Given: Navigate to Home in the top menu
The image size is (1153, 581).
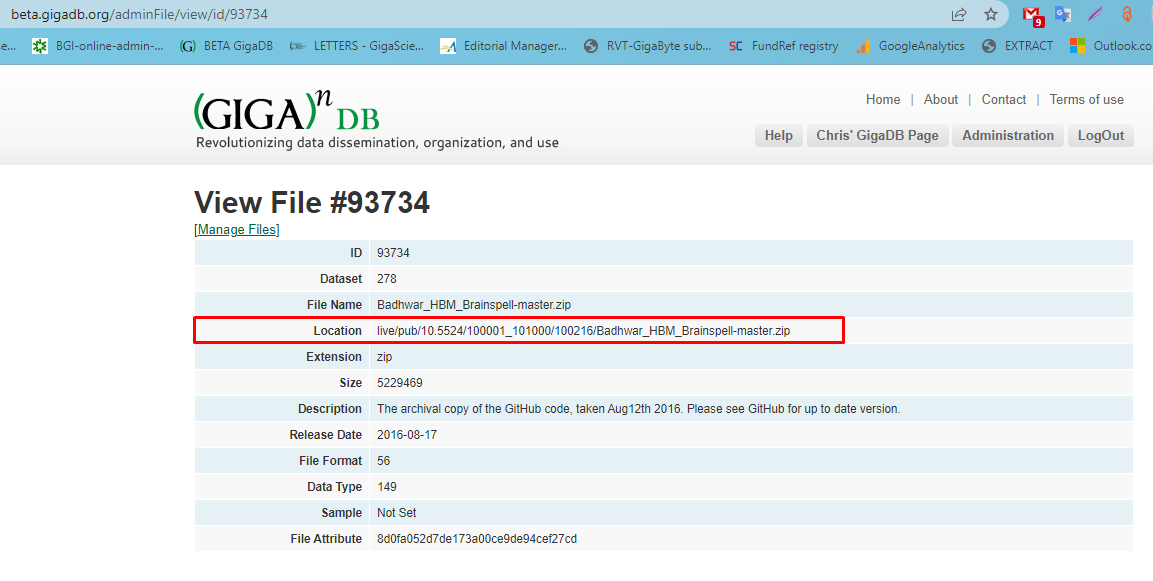Looking at the screenshot, I should coord(883,99).
